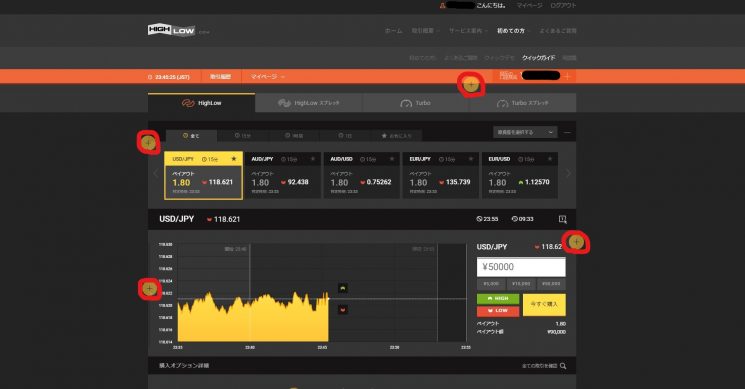Toggle the favorite star on AUD/JPY card
The width and height of the screenshot is (745, 389).
(313, 159)
